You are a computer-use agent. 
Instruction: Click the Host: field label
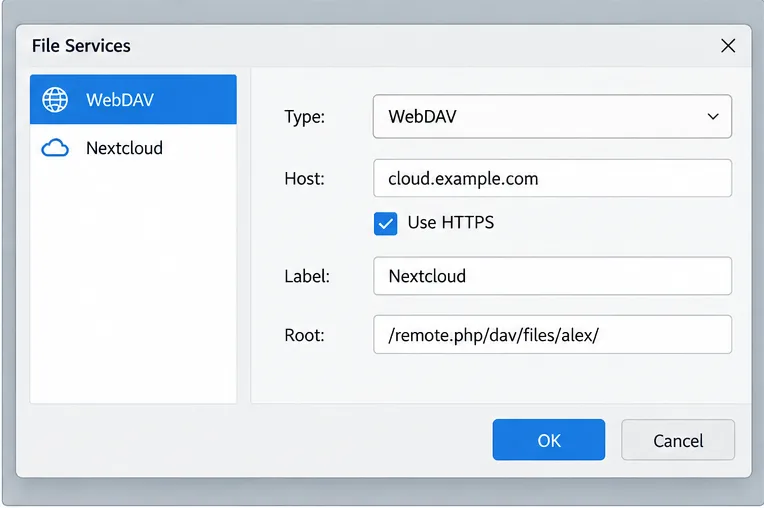pos(305,179)
